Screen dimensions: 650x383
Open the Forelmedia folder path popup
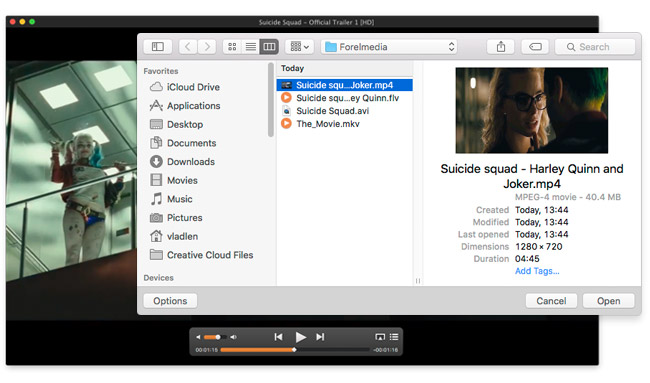[x=389, y=47]
